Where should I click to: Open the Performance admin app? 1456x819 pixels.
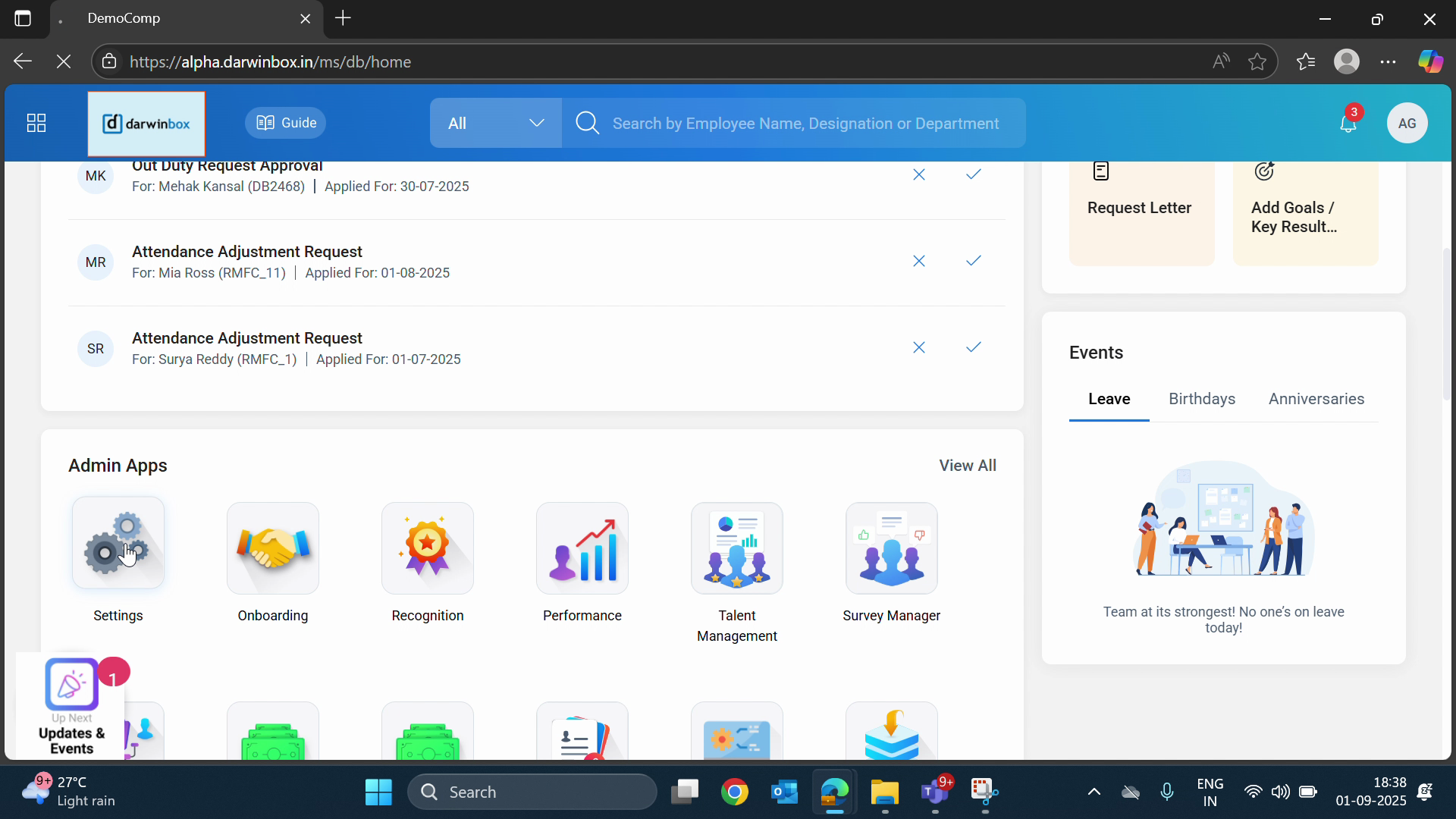click(x=582, y=548)
